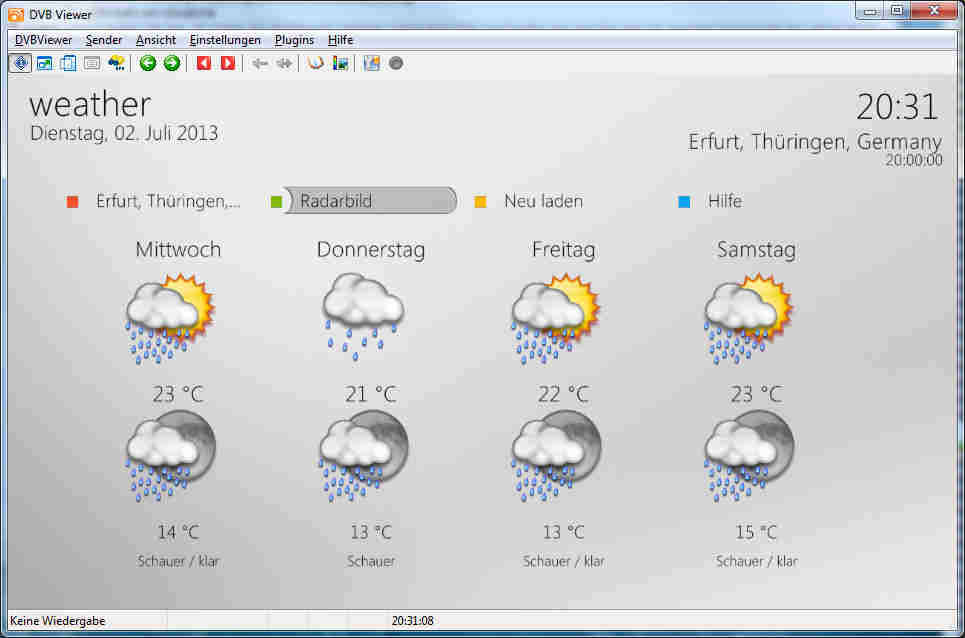Click Samstag low temperature 15 °C
This screenshot has width=965, height=638.
(x=756, y=532)
